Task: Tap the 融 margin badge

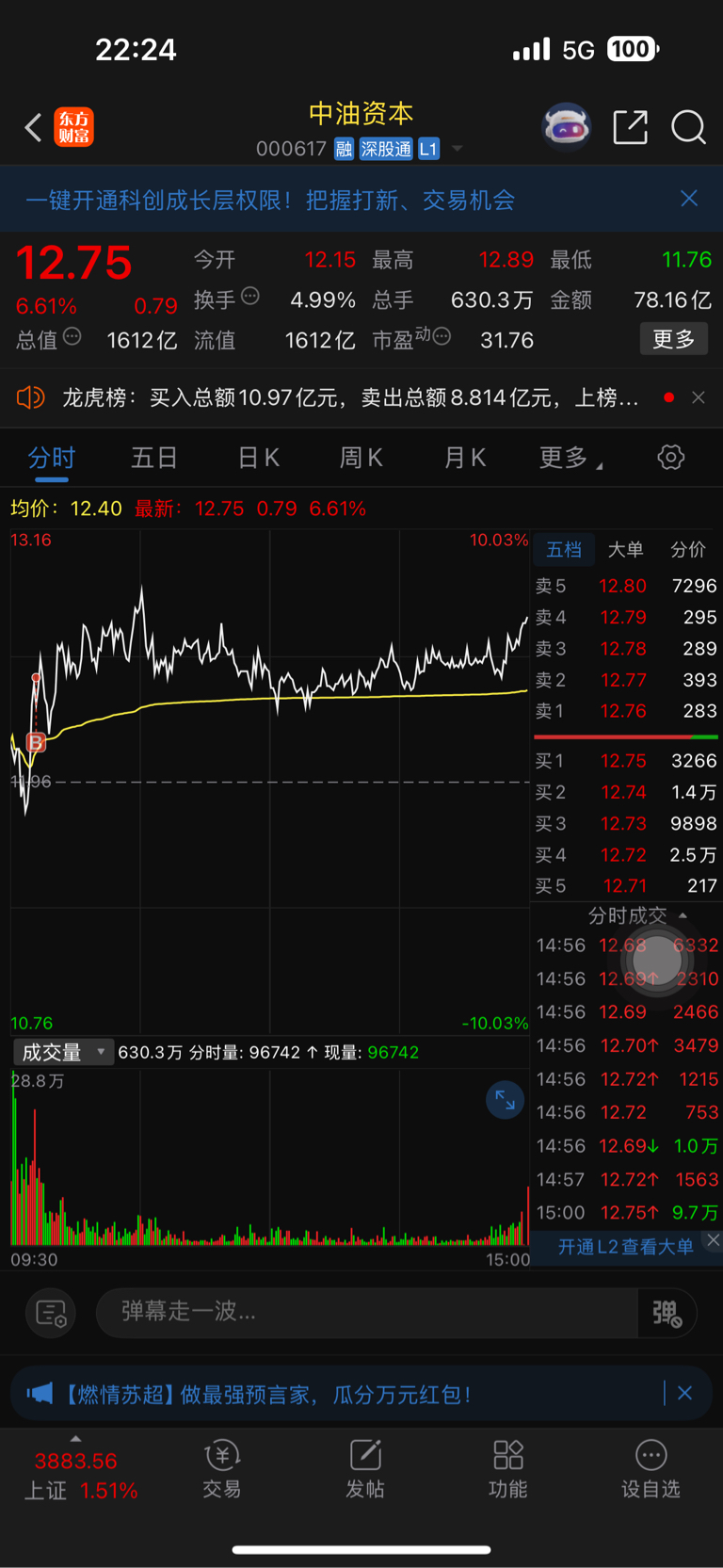Action: tap(344, 149)
